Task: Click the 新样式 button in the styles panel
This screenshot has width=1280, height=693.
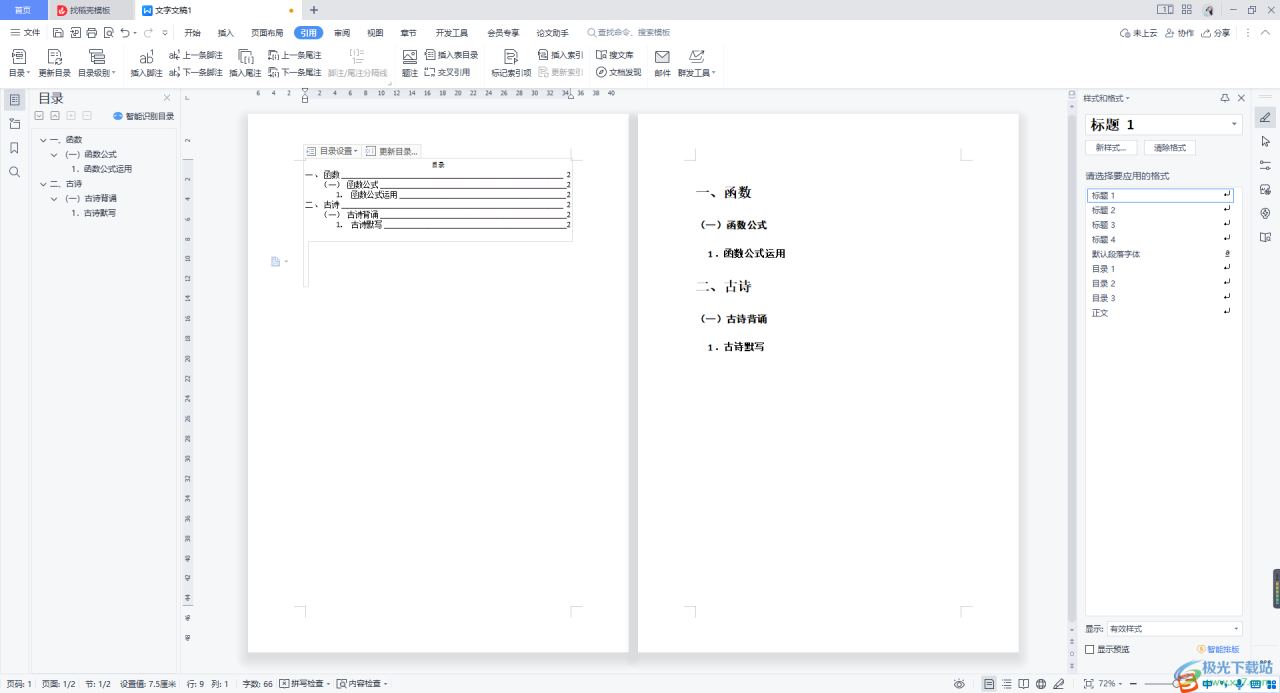Action: coord(1110,147)
